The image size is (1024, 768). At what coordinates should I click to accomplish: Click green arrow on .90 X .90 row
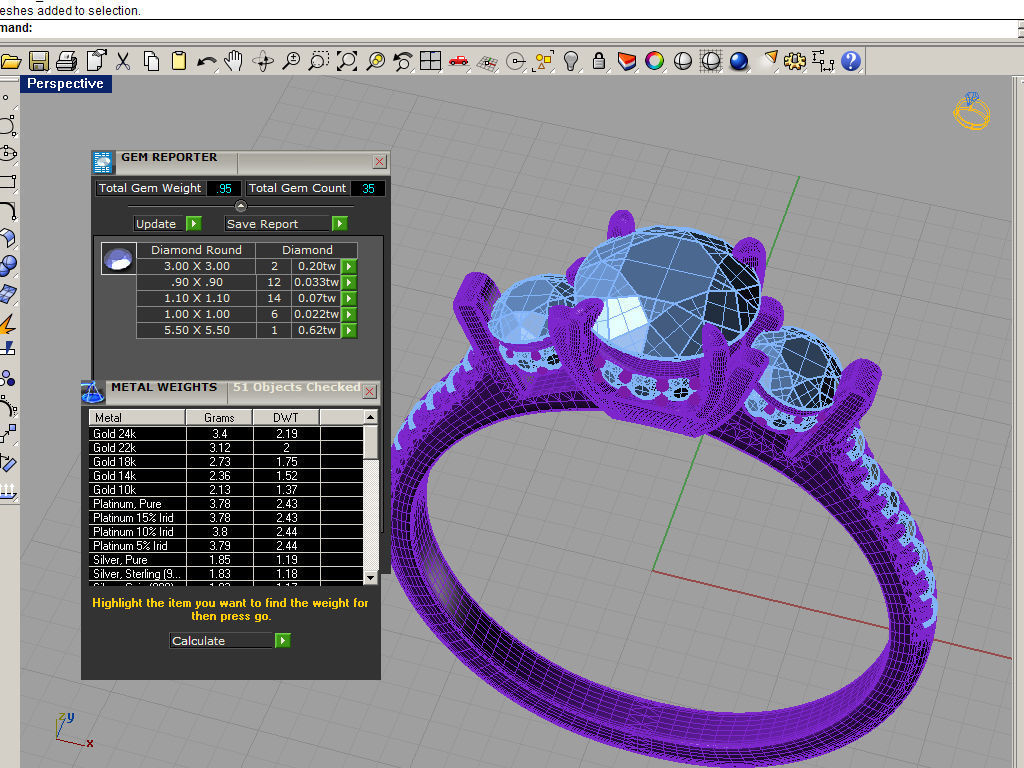(x=349, y=282)
